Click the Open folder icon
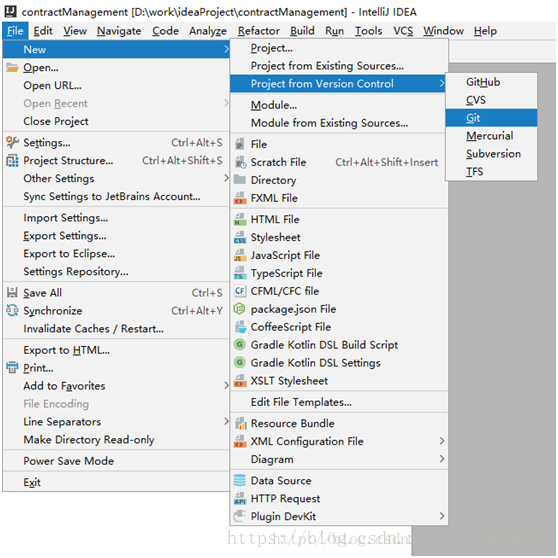Image resolution: width=558 pixels, height=558 pixels. coord(12,67)
